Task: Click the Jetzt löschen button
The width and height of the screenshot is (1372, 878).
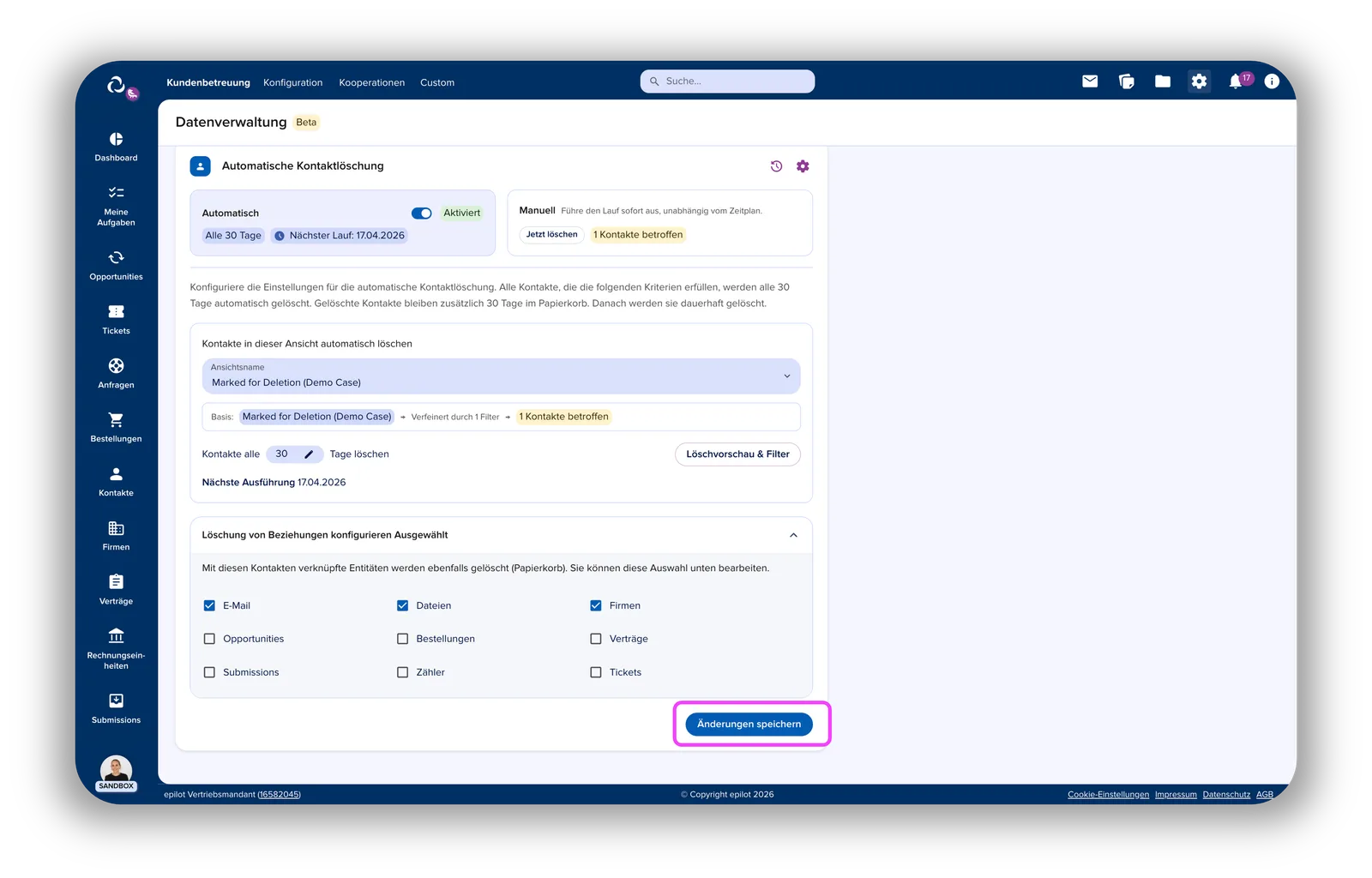Action: (551, 235)
